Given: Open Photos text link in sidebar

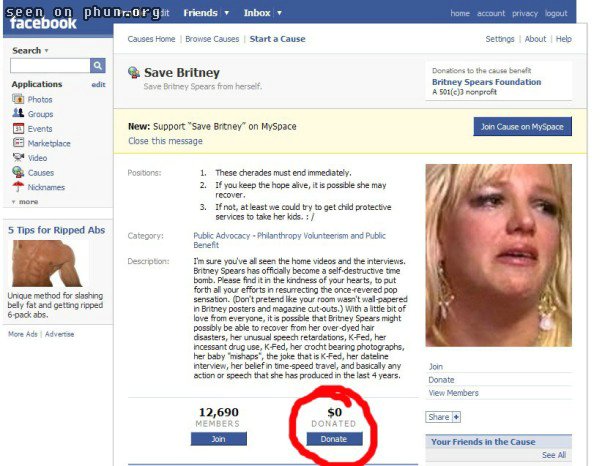Looking at the screenshot, I should pos(40,99).
